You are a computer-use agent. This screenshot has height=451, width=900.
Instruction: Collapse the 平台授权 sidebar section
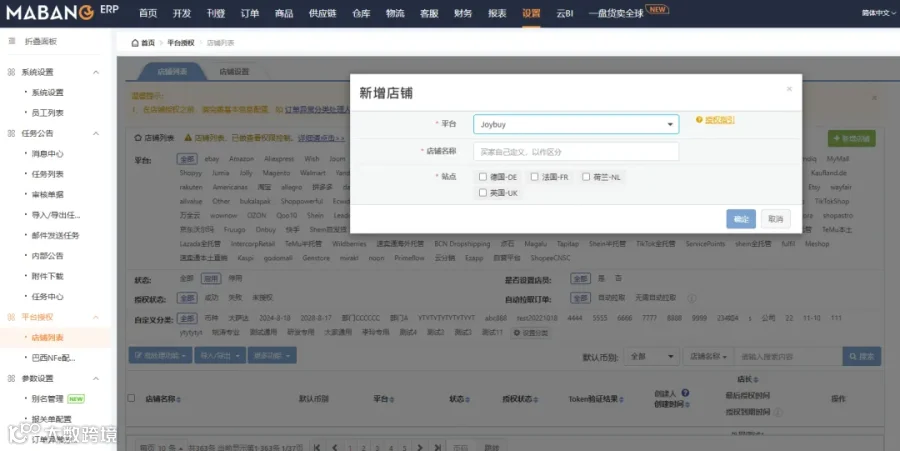[x=96, y=317]
